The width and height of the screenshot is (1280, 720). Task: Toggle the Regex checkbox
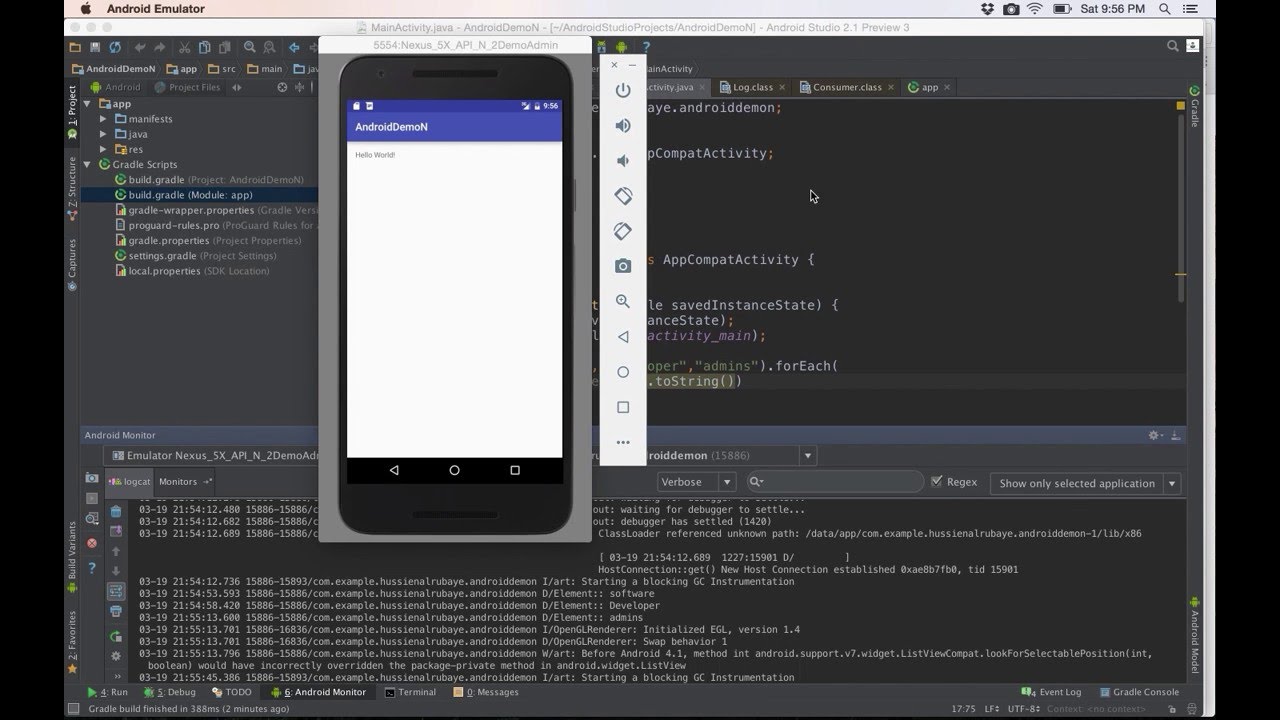(x=937, y=481)
